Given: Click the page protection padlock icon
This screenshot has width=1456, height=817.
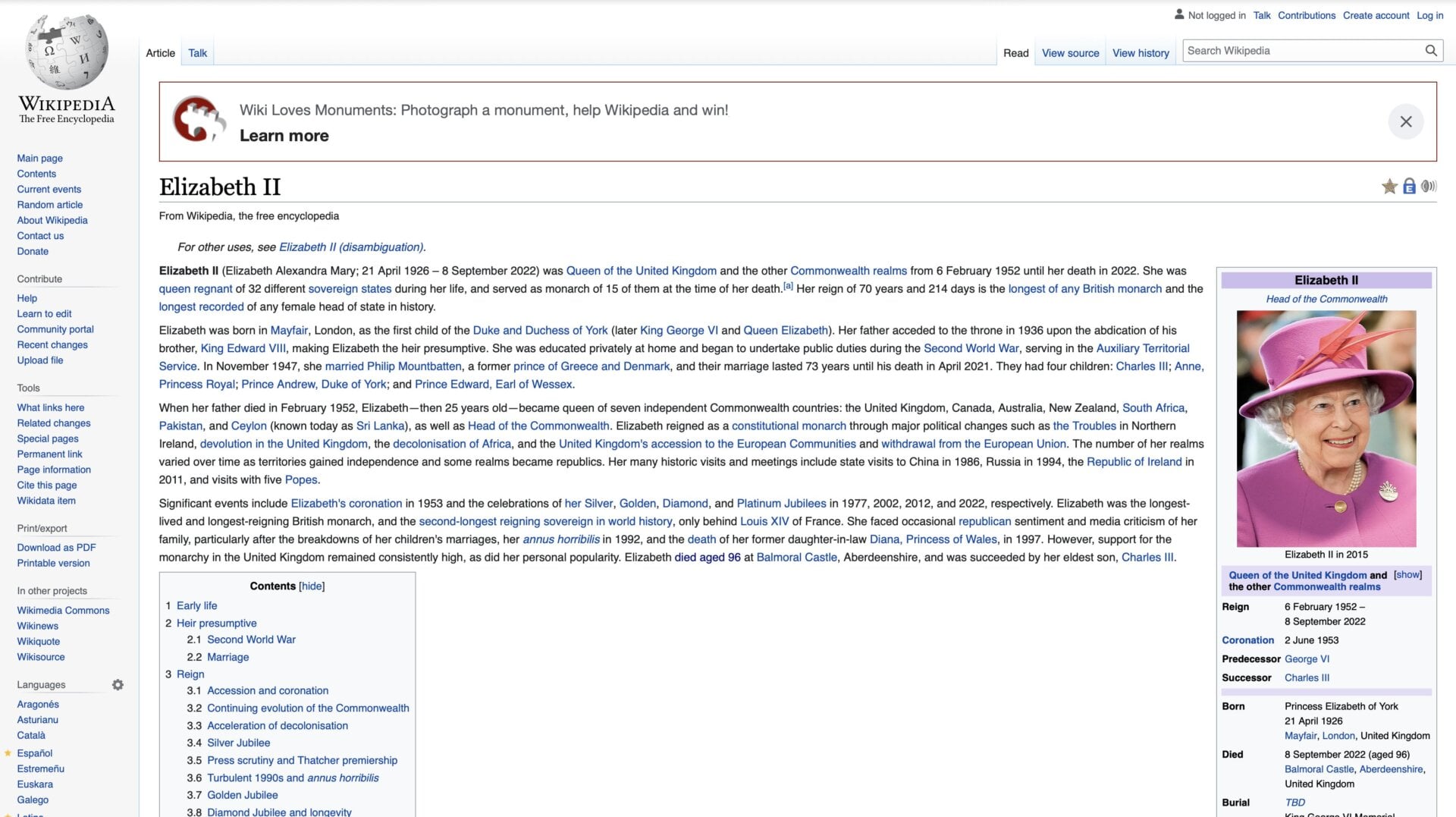Looking at the screenshot, I should point(1409,186).
